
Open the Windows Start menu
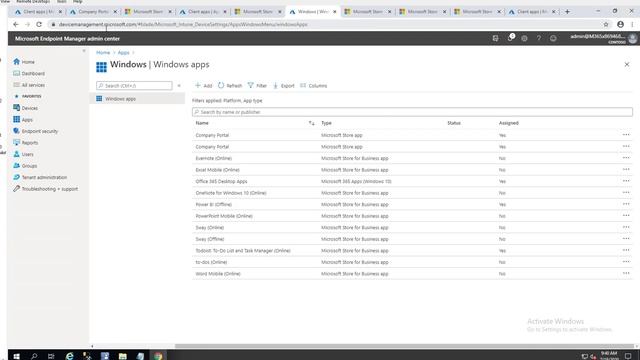click(16, 356)
